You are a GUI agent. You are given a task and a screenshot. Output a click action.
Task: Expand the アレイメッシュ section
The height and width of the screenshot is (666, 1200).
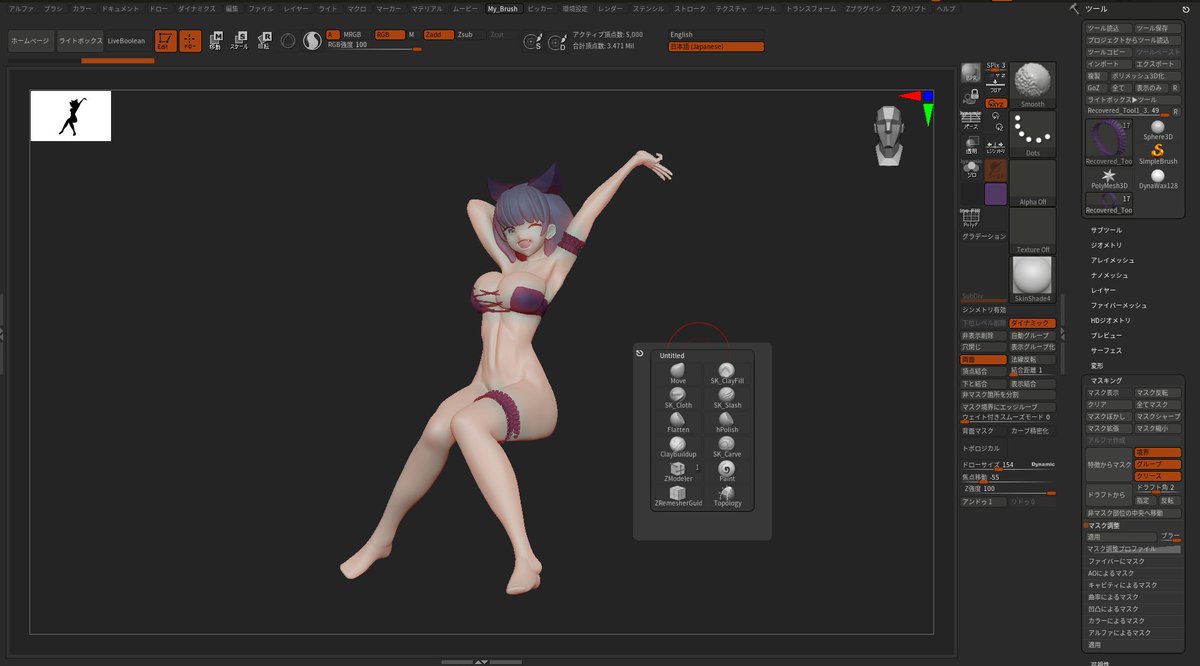tap(1112, 260)
